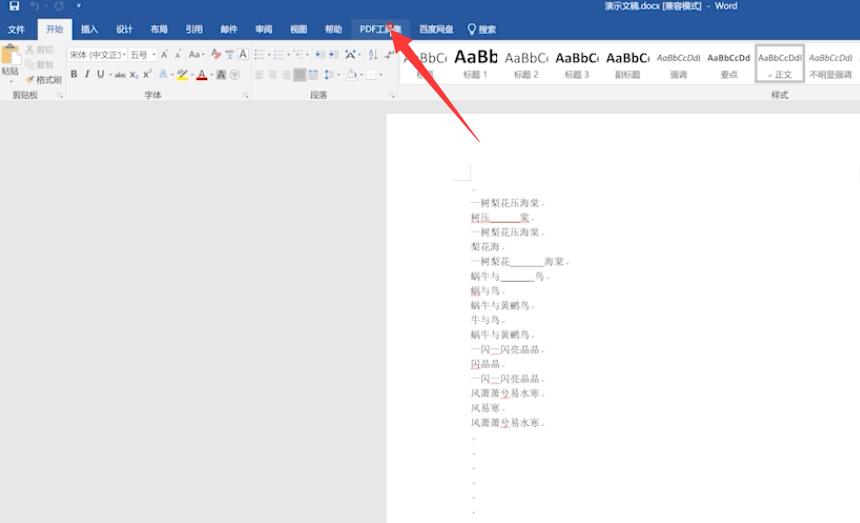This screenshot has width=860, height=523.
Task: Select the 格式刷 format painter
Action: tap(44, 80)
